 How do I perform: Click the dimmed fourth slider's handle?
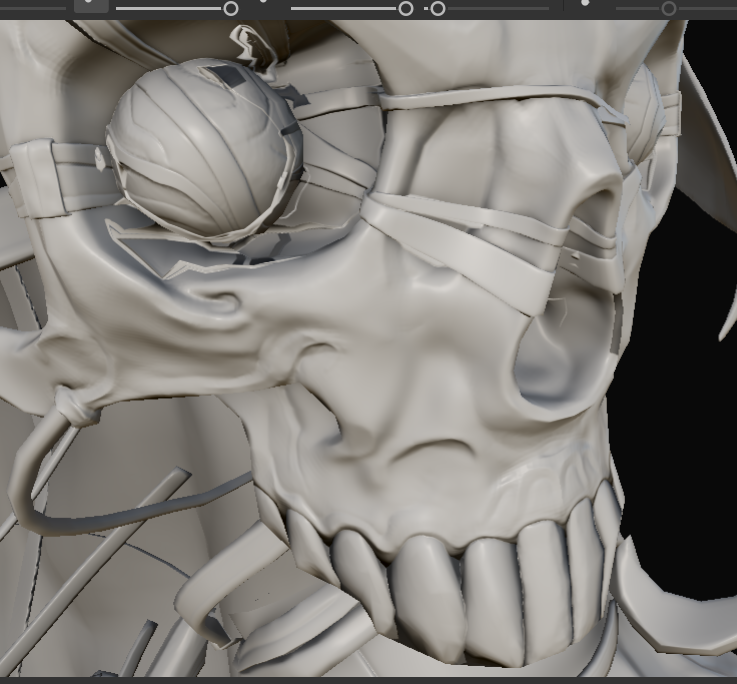(669, 9)
